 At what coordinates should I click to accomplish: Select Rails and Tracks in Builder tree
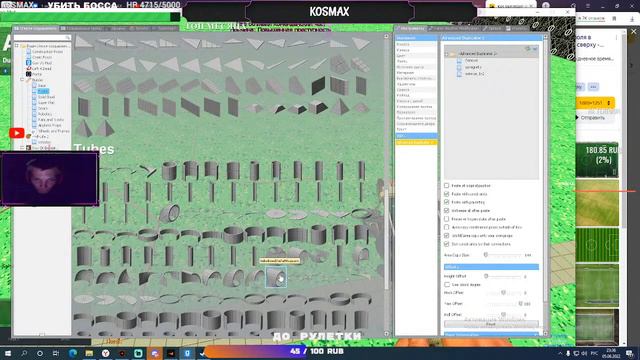click(x=51, y=120)
